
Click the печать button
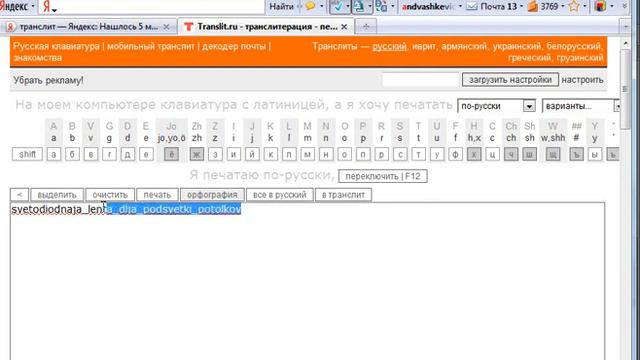[157, 195]
